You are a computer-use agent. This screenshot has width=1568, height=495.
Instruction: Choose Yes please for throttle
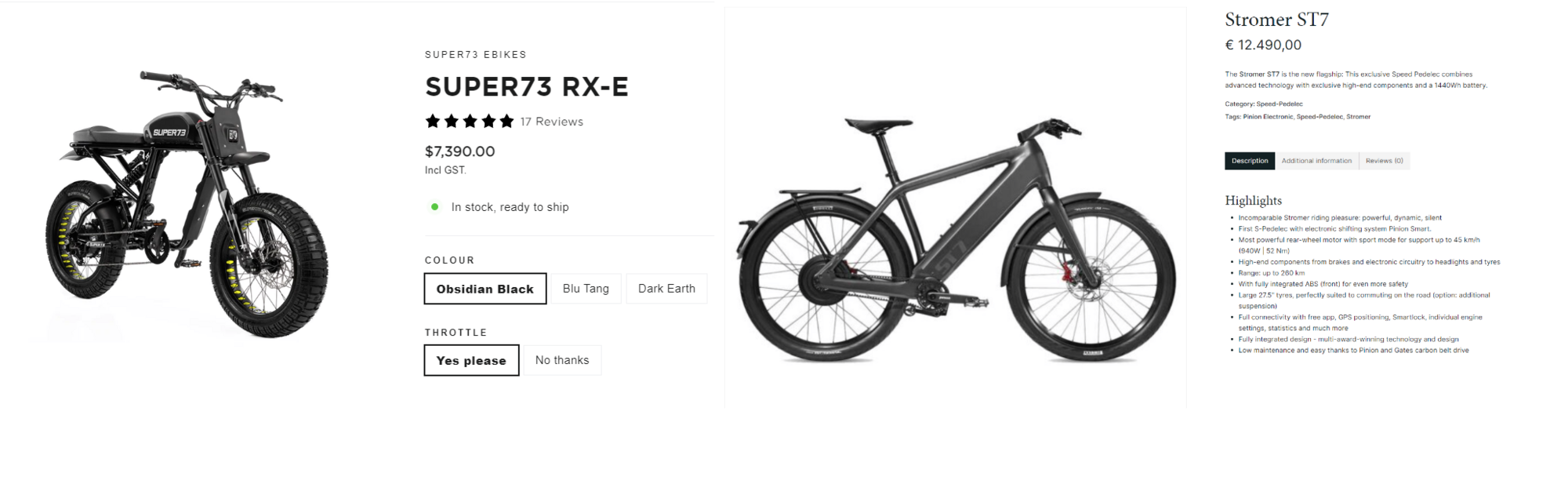tap(471, 360)
